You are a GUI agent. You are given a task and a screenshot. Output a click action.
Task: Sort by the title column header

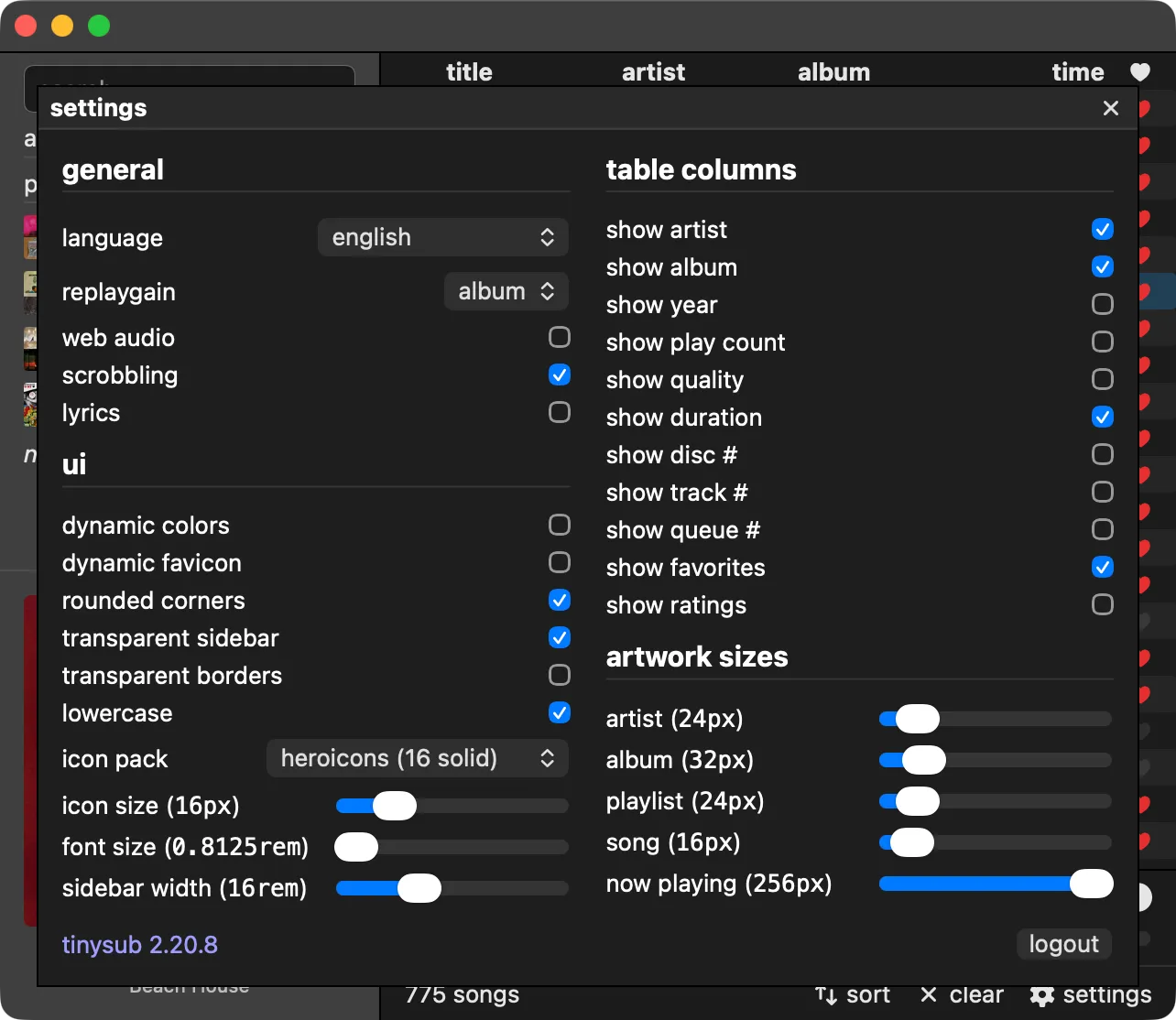pos(469,72)
